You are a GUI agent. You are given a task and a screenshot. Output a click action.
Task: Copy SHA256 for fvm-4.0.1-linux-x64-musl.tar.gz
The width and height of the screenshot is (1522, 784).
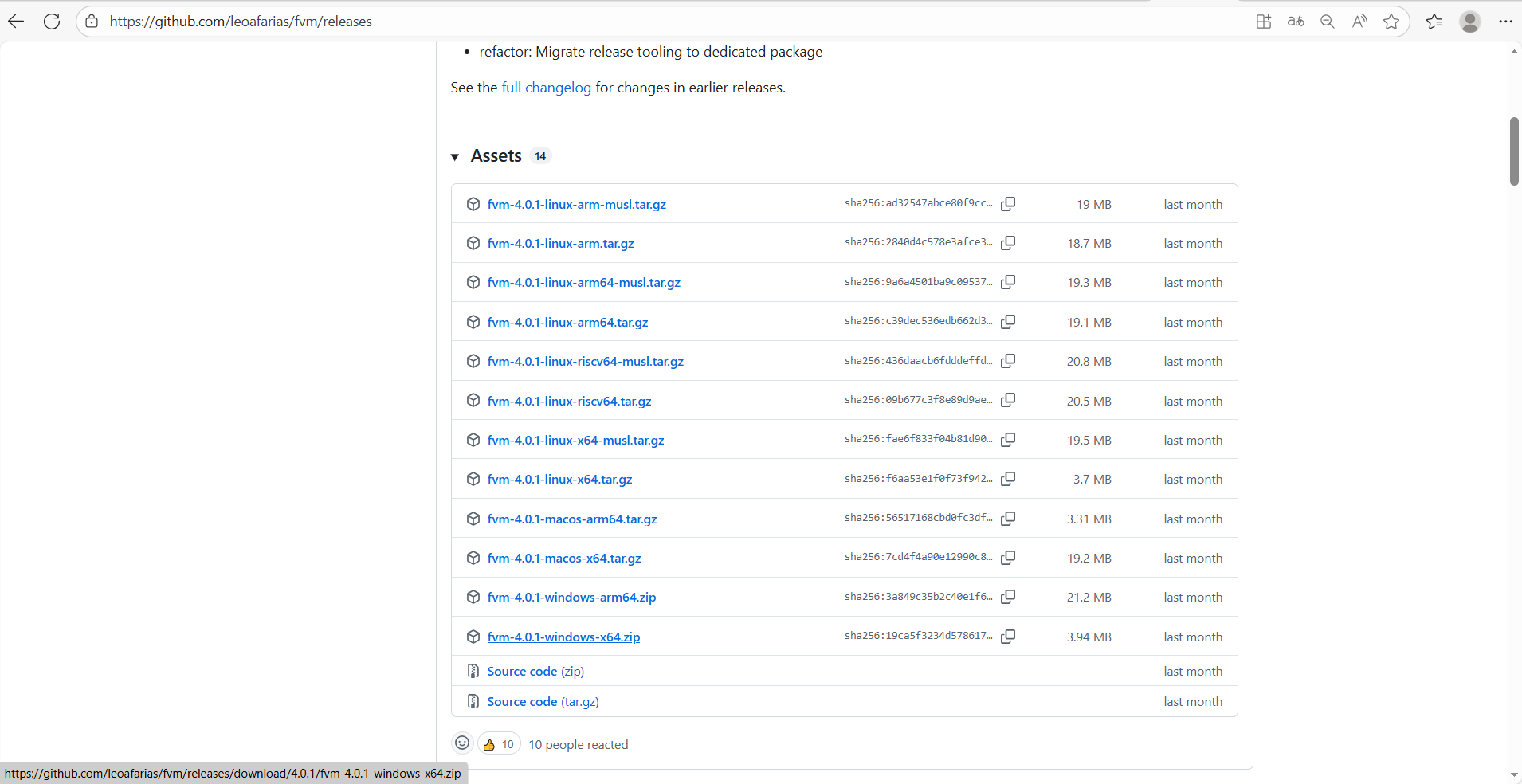1008,440
